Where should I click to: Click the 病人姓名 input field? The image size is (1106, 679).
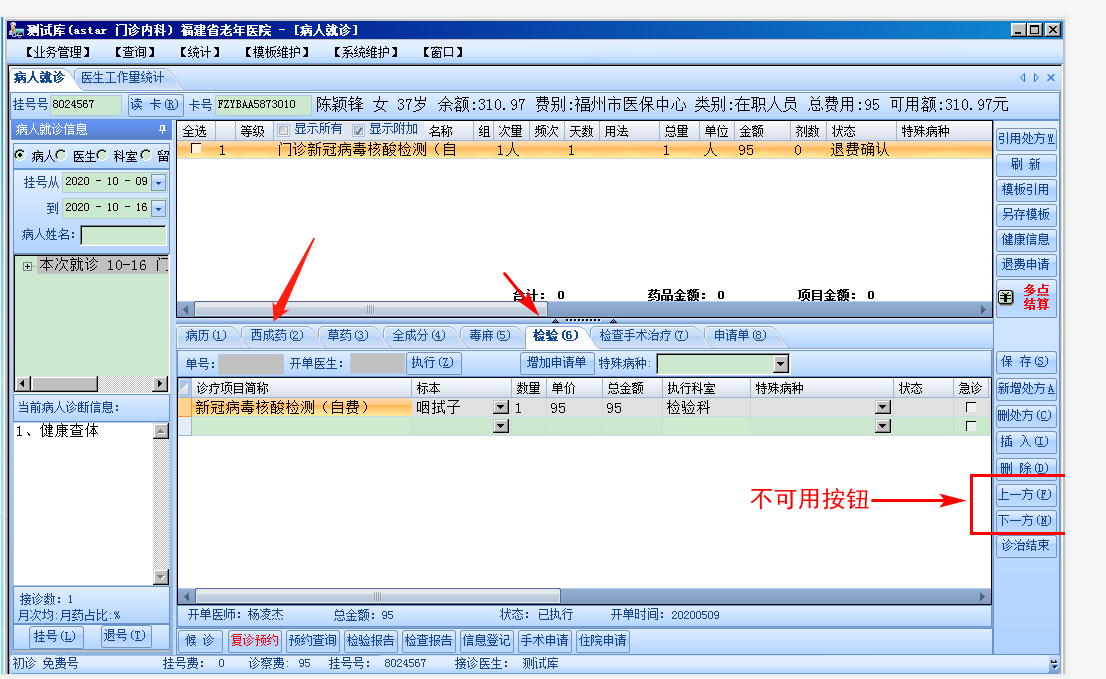(x=123, y=235)
